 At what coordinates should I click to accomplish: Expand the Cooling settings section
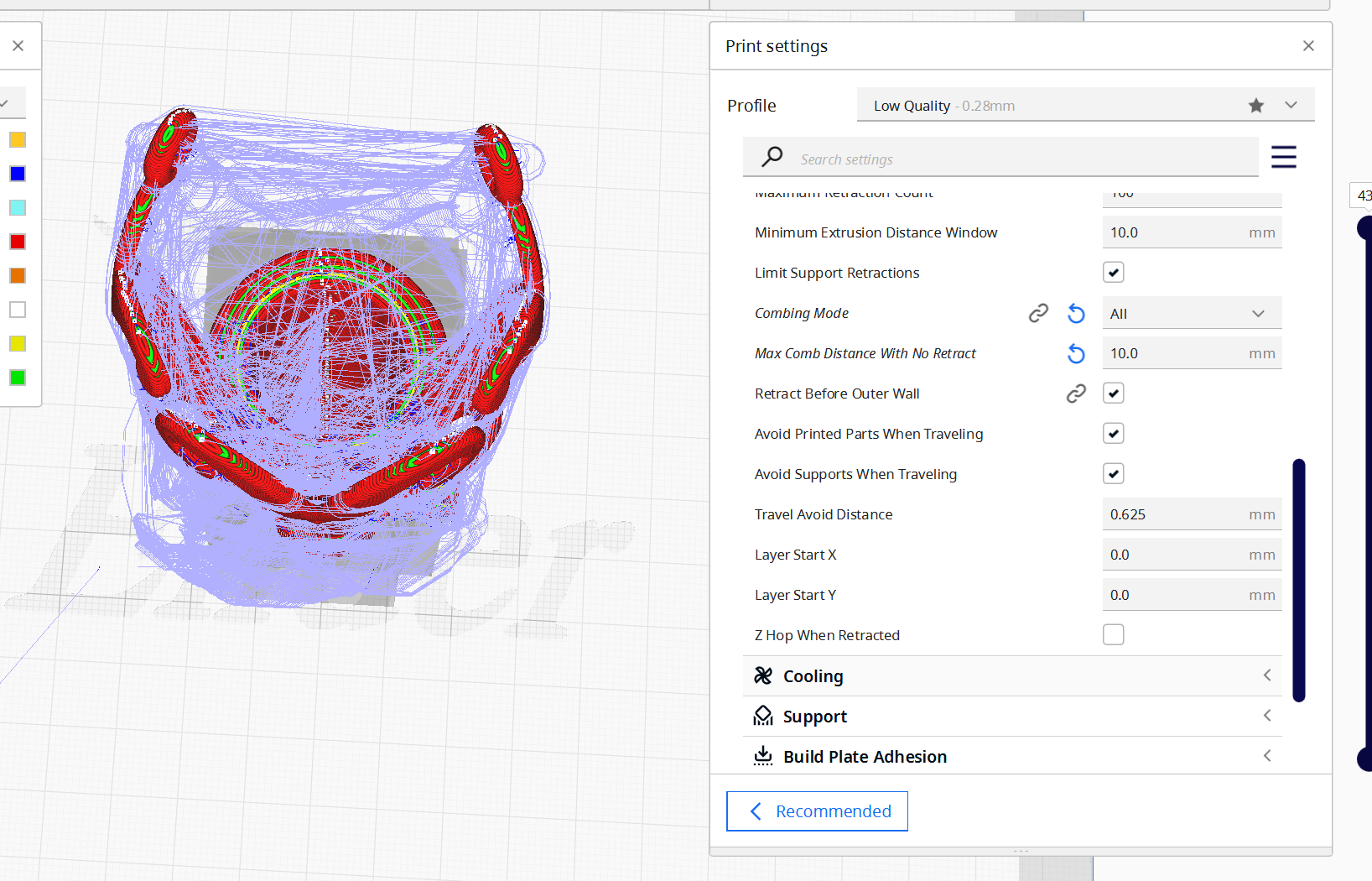point(1267,675)
